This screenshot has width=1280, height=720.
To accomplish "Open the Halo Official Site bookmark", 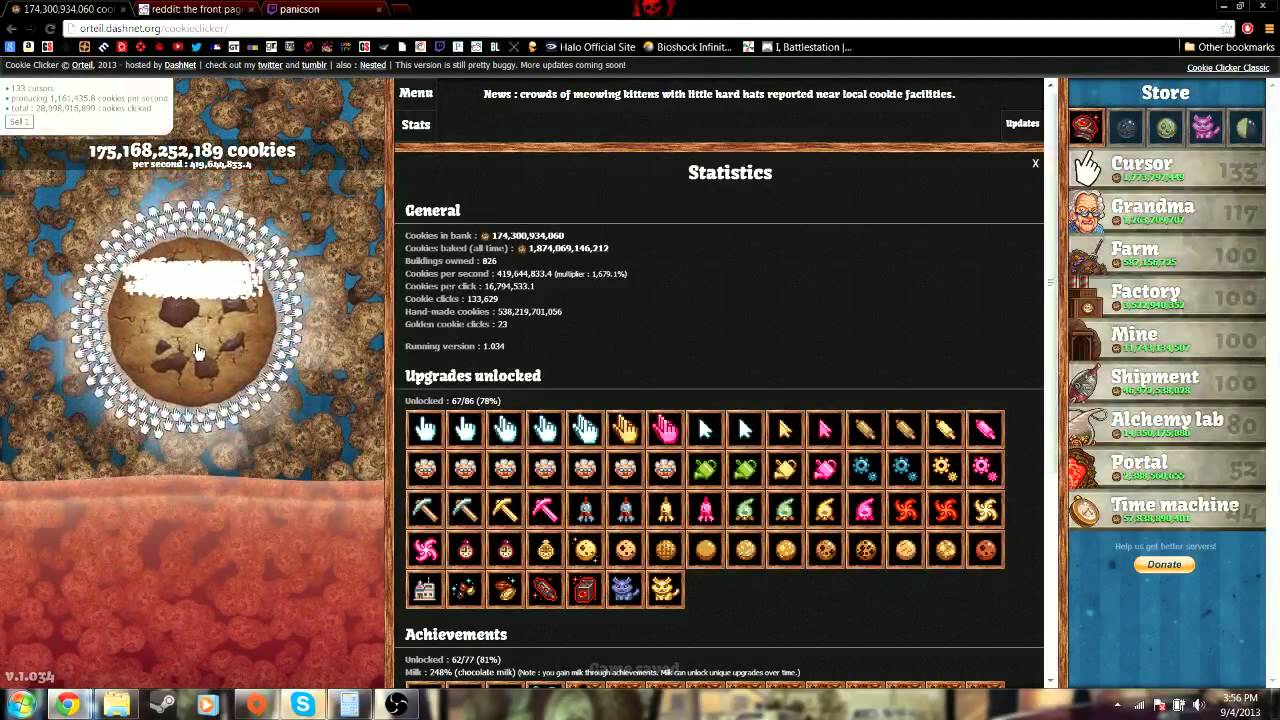I will tap(589, 47).
